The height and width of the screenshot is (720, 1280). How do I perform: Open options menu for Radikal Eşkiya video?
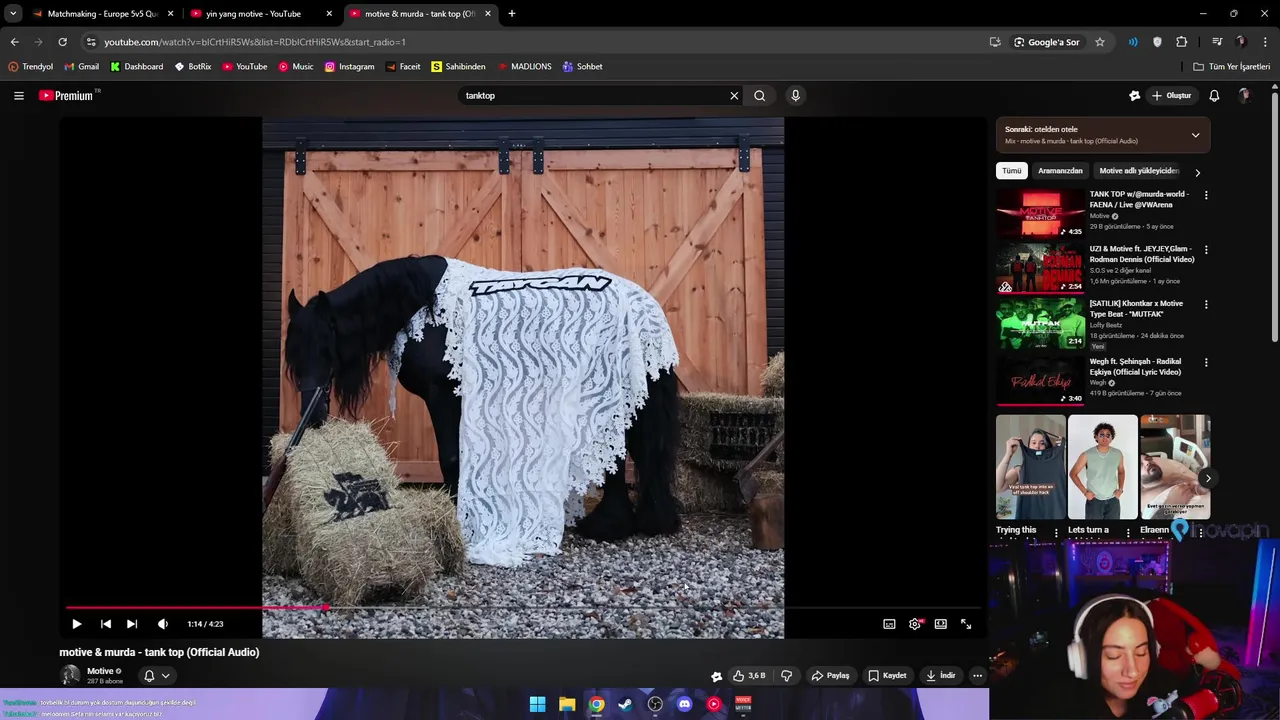pos(1206,362)
